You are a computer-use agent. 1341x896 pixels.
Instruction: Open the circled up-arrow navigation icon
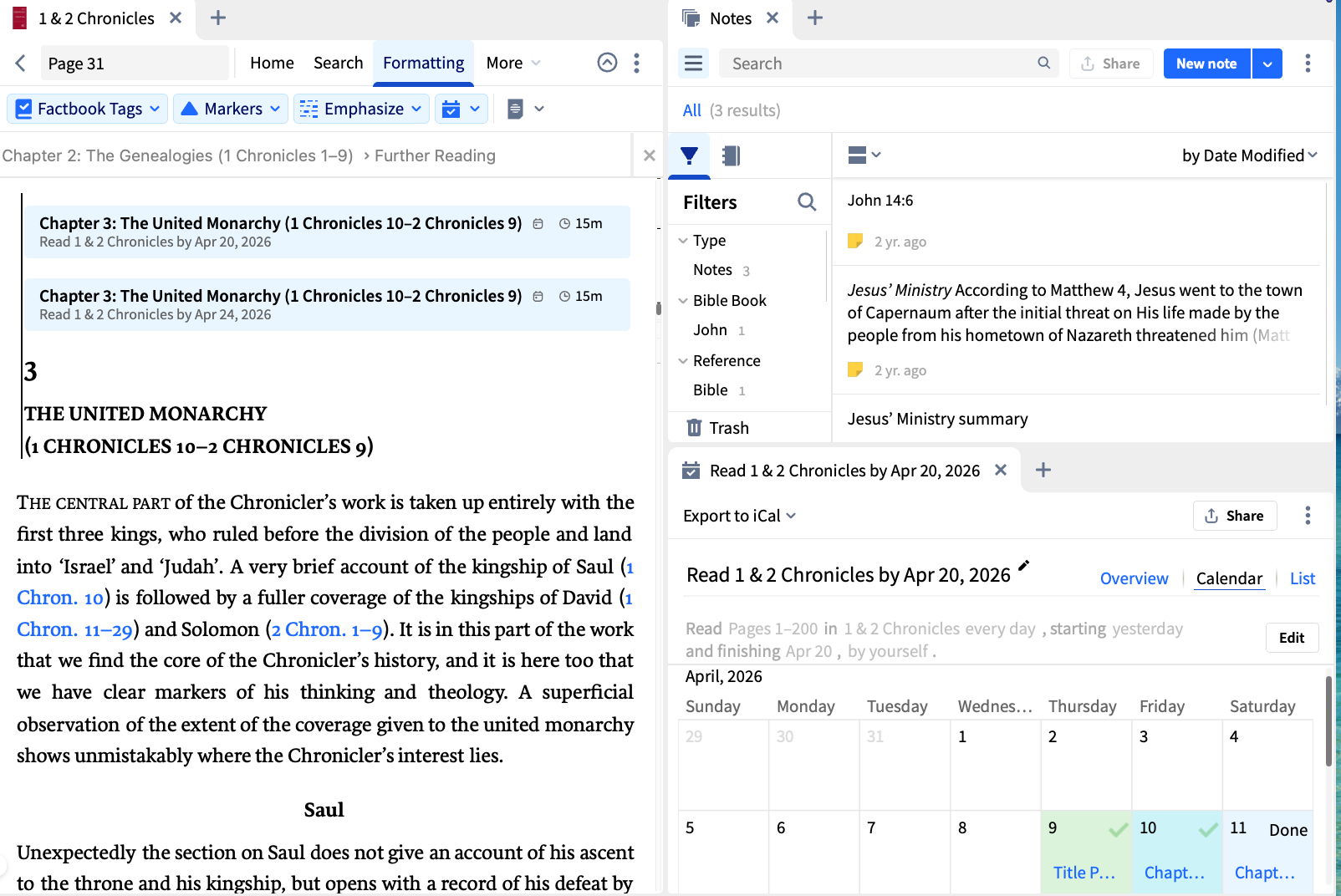coord(608,63)
